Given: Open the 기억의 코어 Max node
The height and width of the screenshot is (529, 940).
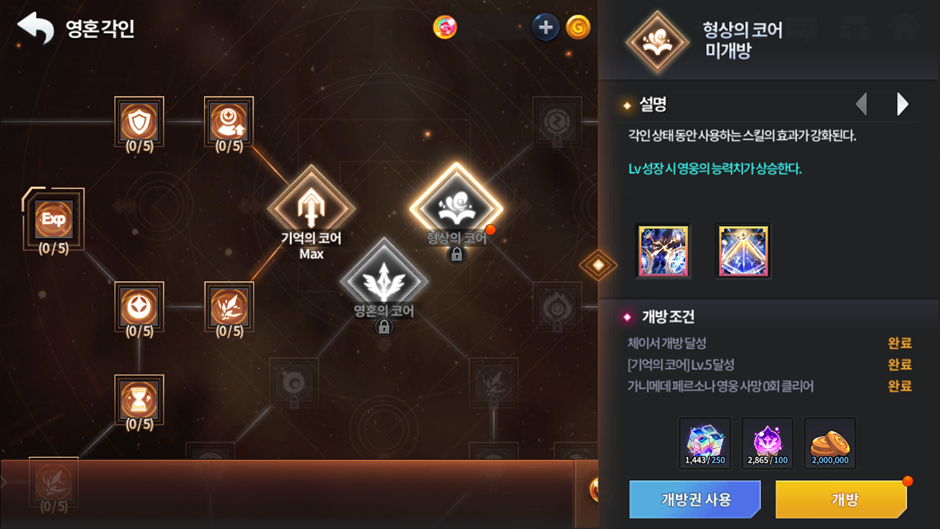Looking at the screenshot, I should pyautogui.click(x=311, y=208).
